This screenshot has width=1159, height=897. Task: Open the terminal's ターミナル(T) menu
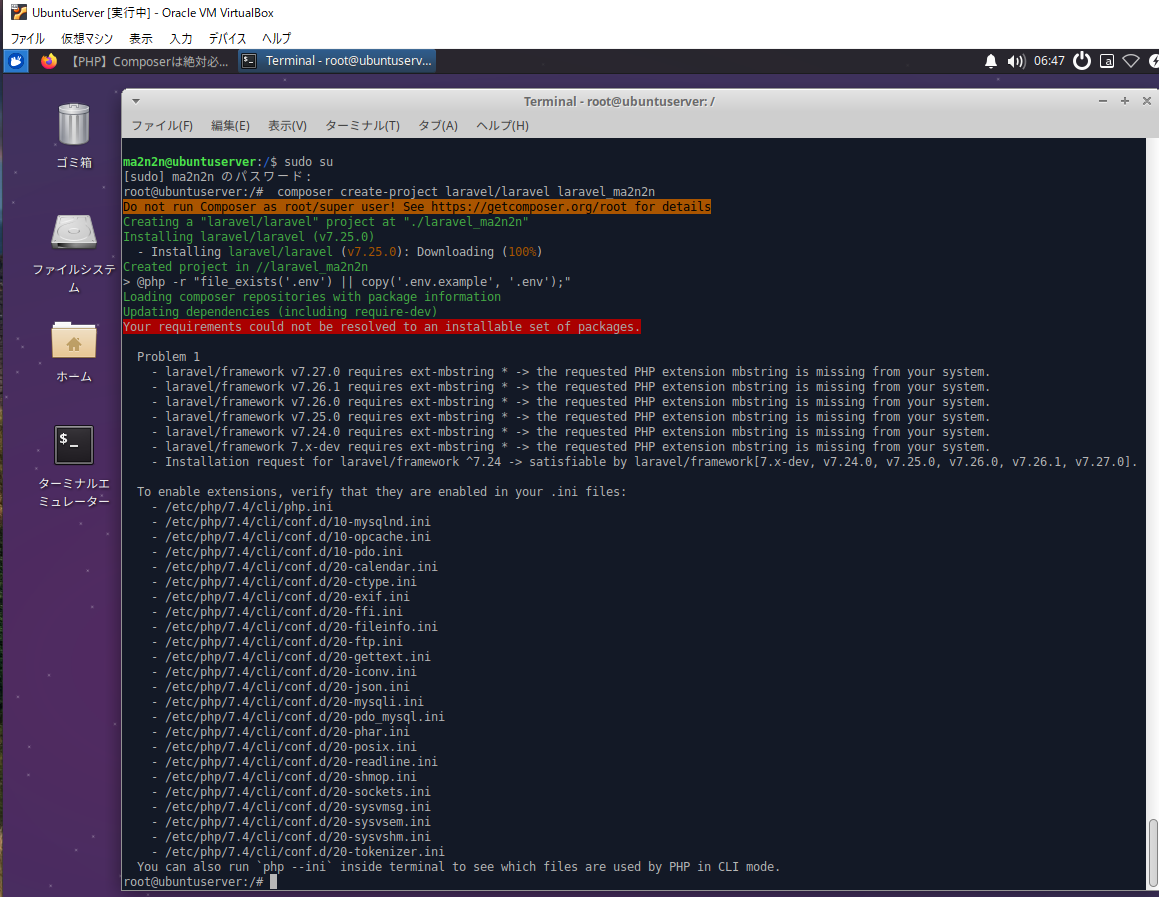362,126
